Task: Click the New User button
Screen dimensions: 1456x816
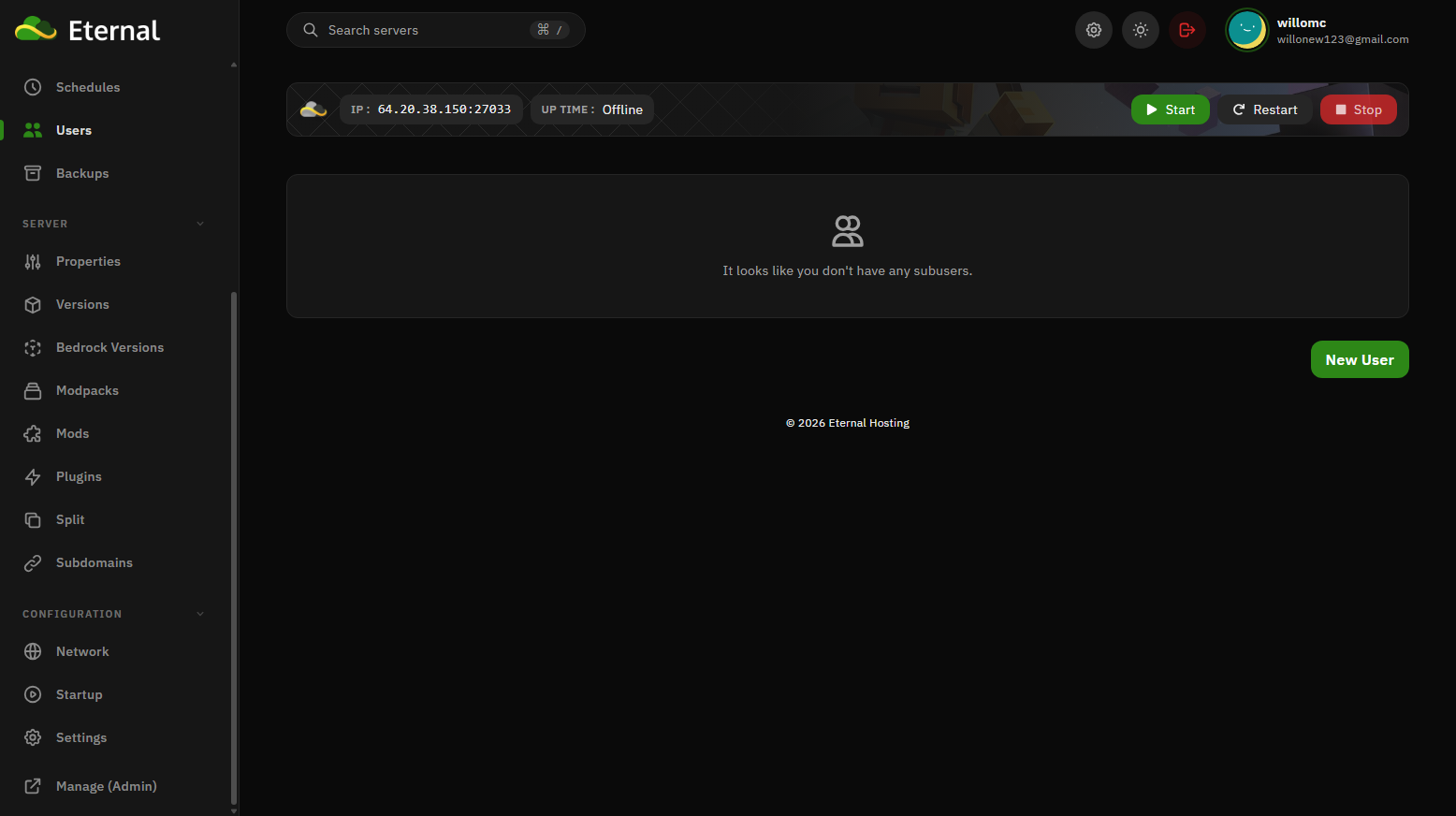Action: click(x=1360, y=359)
